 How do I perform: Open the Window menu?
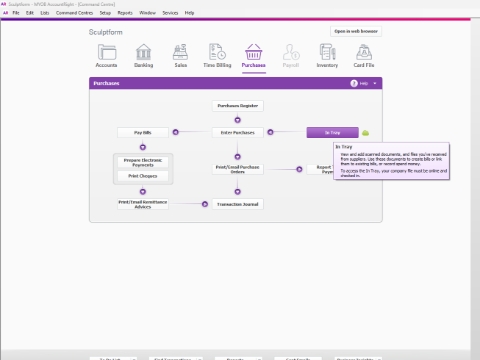(147, 13)
